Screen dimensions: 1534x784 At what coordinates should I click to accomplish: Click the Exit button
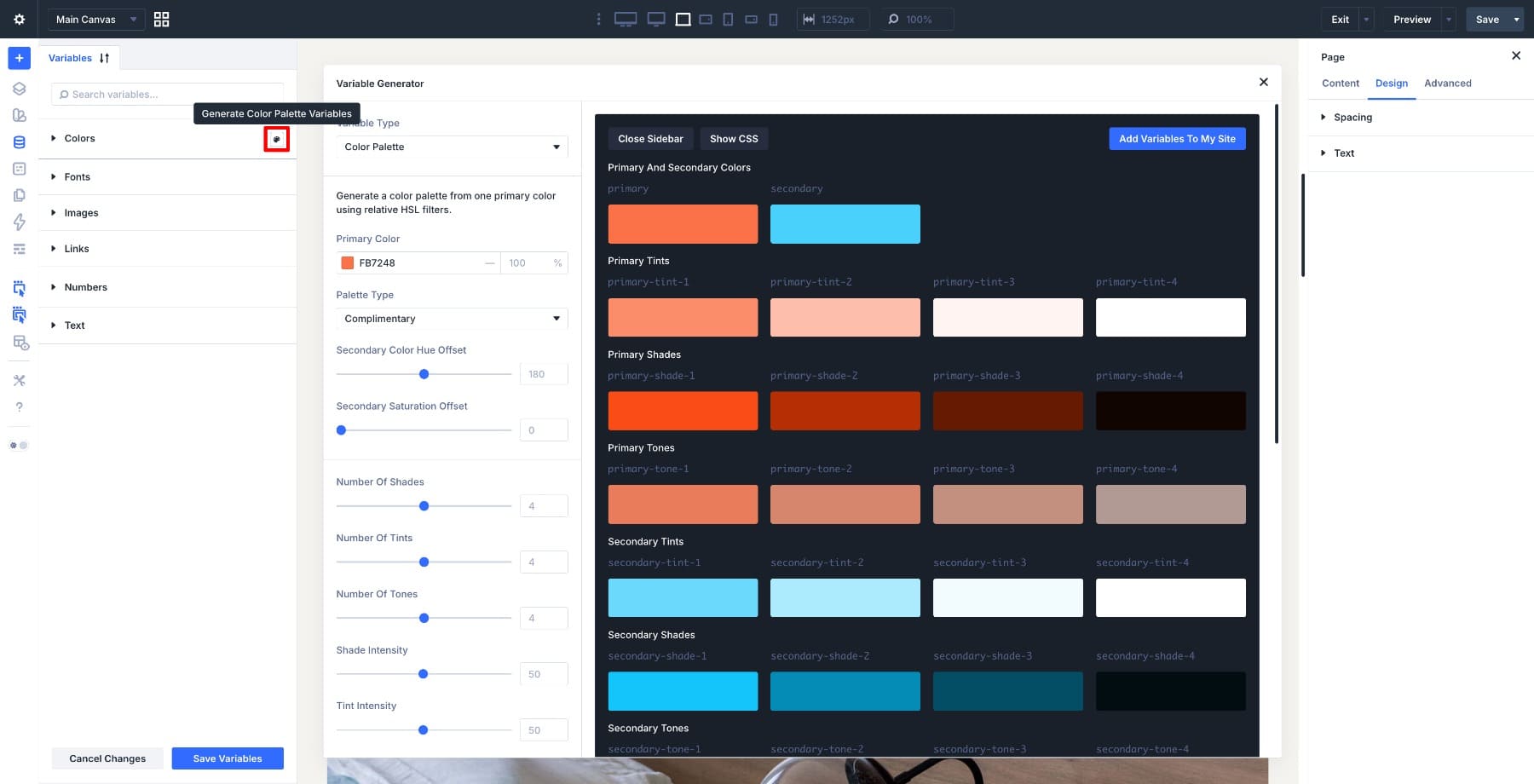click(1341, 19)
